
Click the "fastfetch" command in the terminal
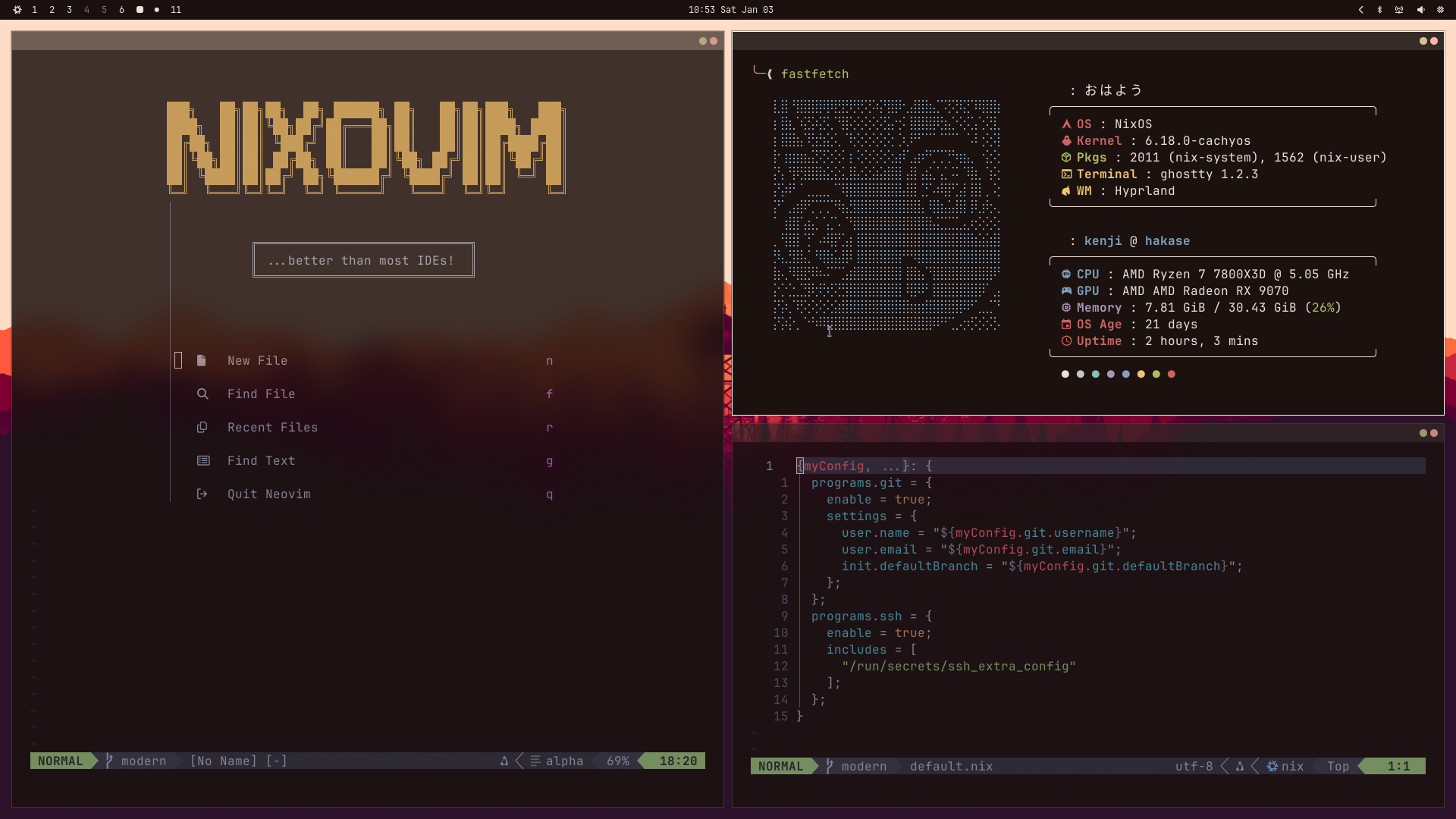pyautogui.click(x=815, y=74)
